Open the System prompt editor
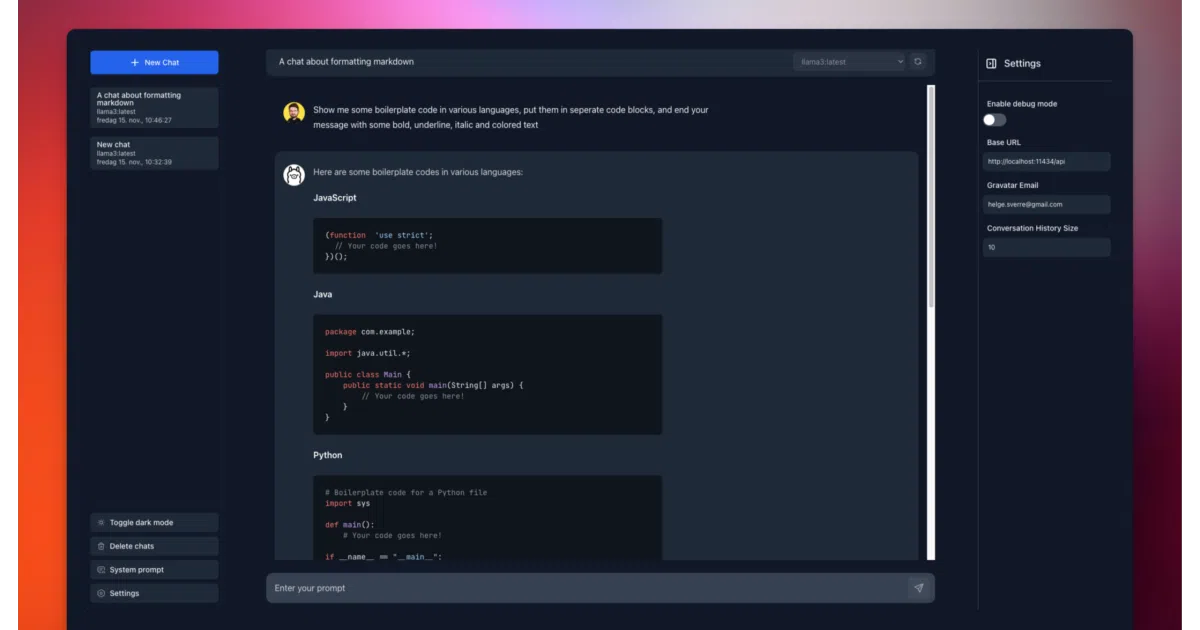Image resolution: width=1200 pixels, height=630 pixels. pyautogui.click(x=154, y=570)
